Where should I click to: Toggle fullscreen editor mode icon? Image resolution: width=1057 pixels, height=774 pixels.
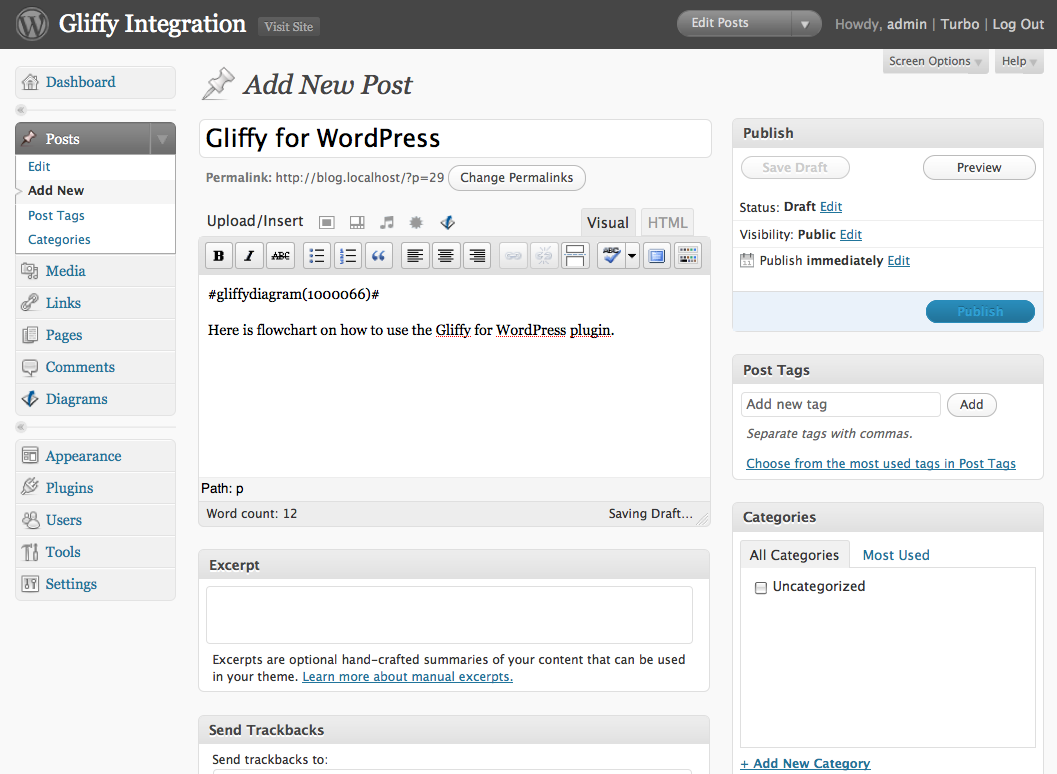657,256
